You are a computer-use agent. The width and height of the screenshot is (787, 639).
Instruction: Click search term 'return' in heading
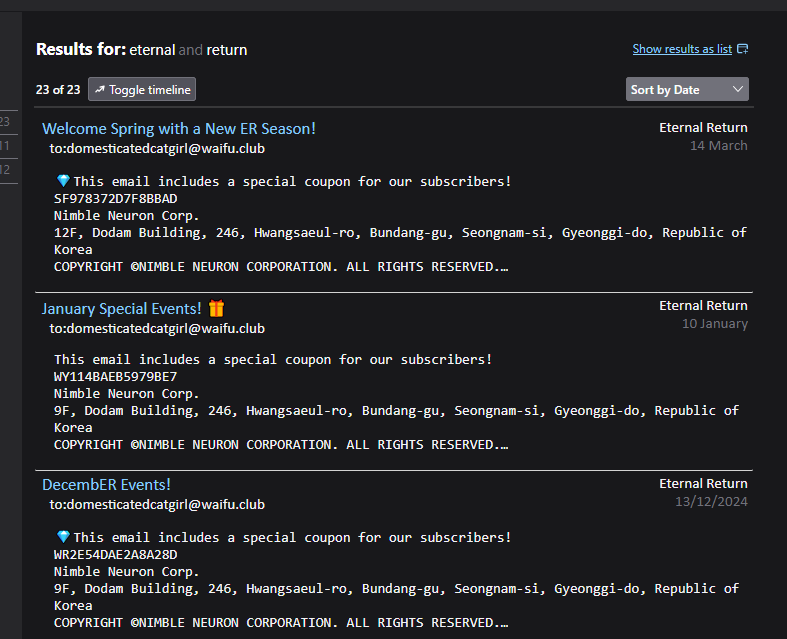227,50
